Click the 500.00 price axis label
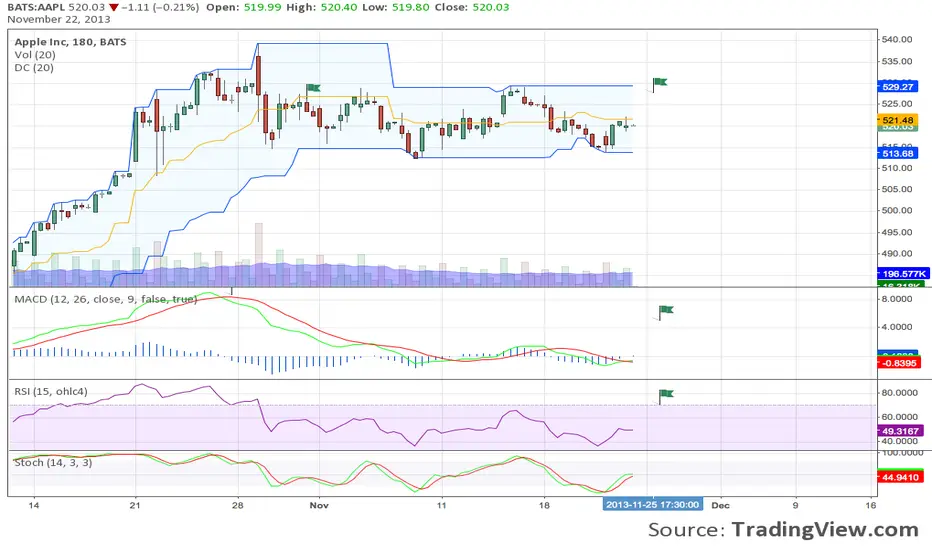The width and height of the screenshot is (932, 550). (x=898, y=210)
